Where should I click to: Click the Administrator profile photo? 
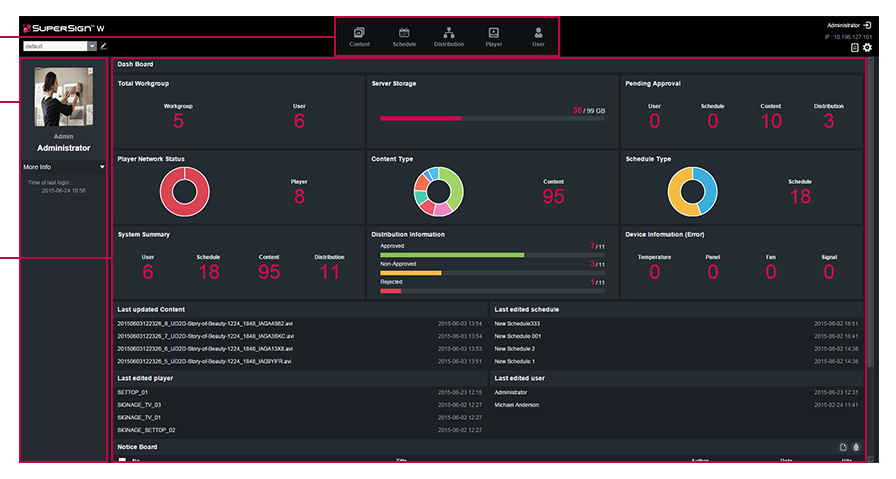coord(63,99)
